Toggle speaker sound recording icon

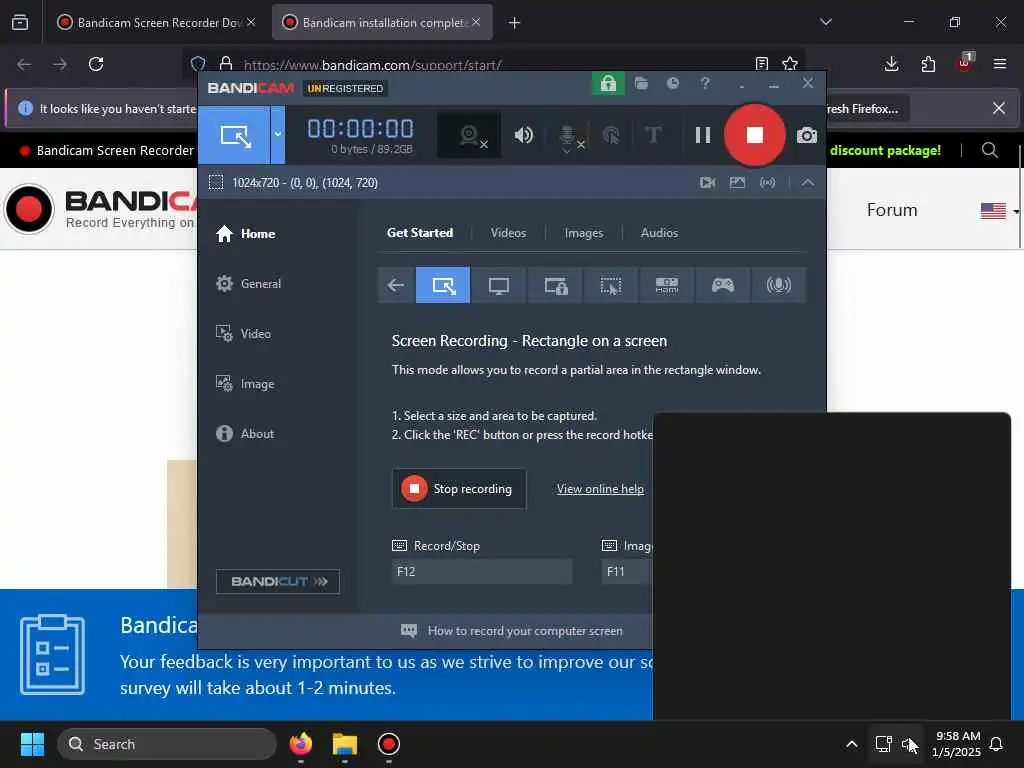tap(523, 135)
